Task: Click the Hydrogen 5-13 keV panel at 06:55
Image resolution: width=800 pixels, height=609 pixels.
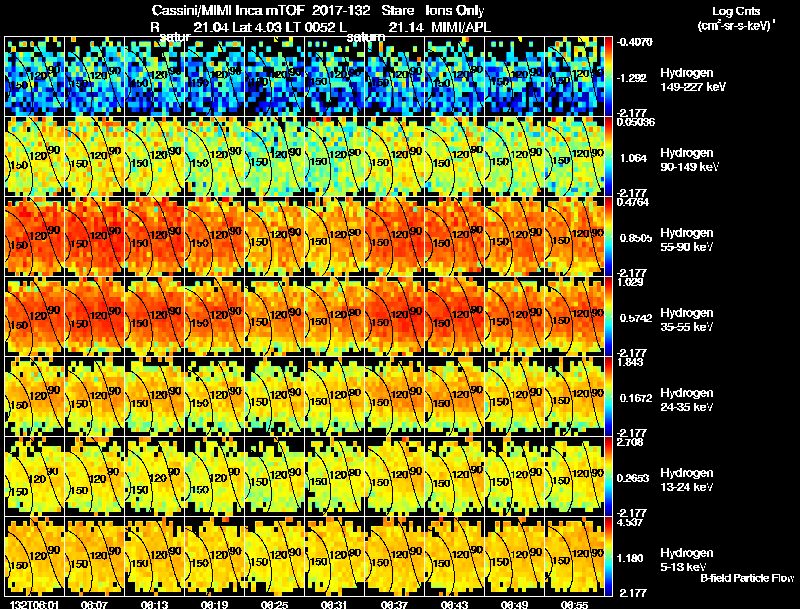Action: tap(574, 556)
